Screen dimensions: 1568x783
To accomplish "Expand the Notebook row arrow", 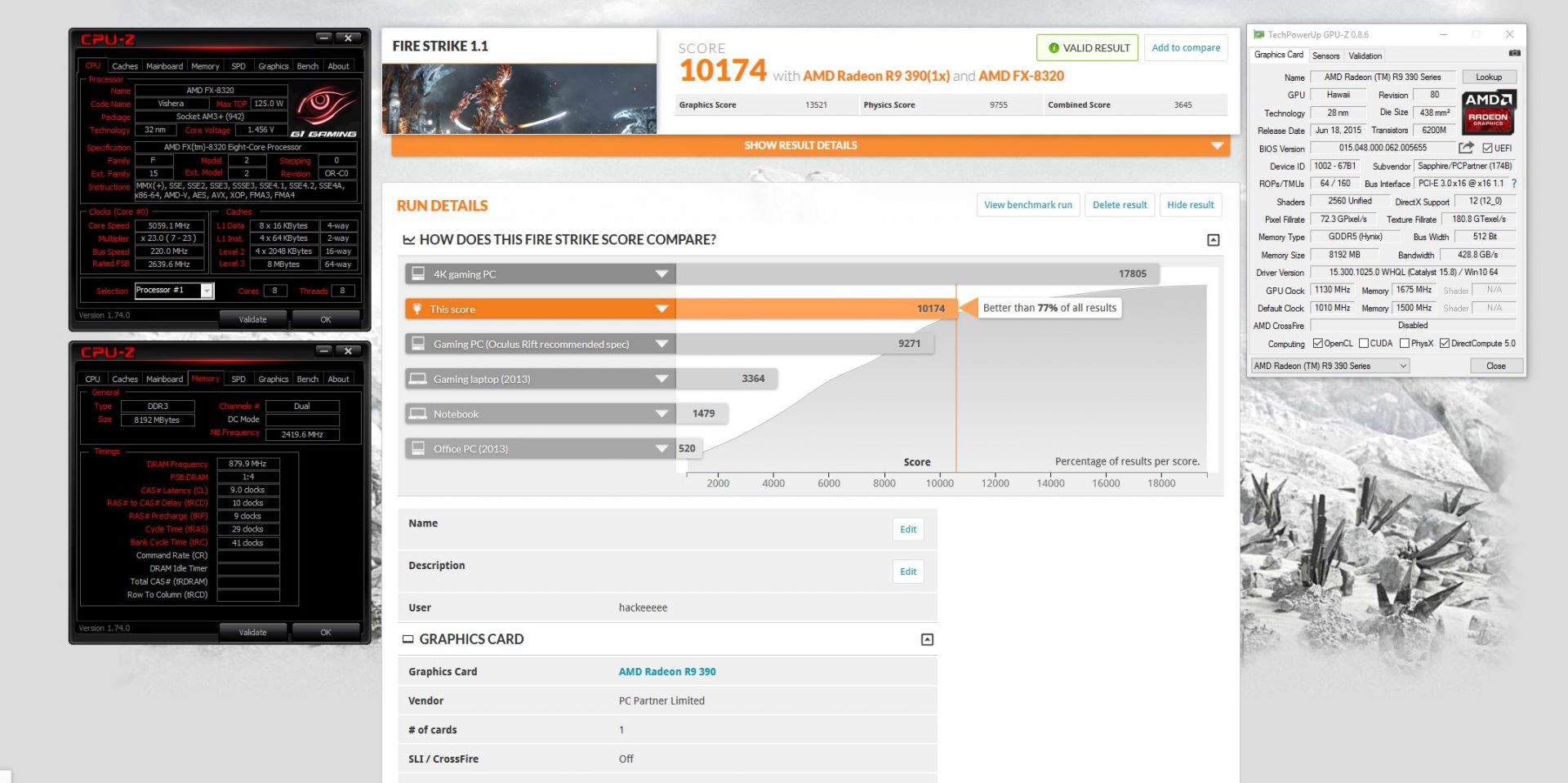I will (661, 414).
